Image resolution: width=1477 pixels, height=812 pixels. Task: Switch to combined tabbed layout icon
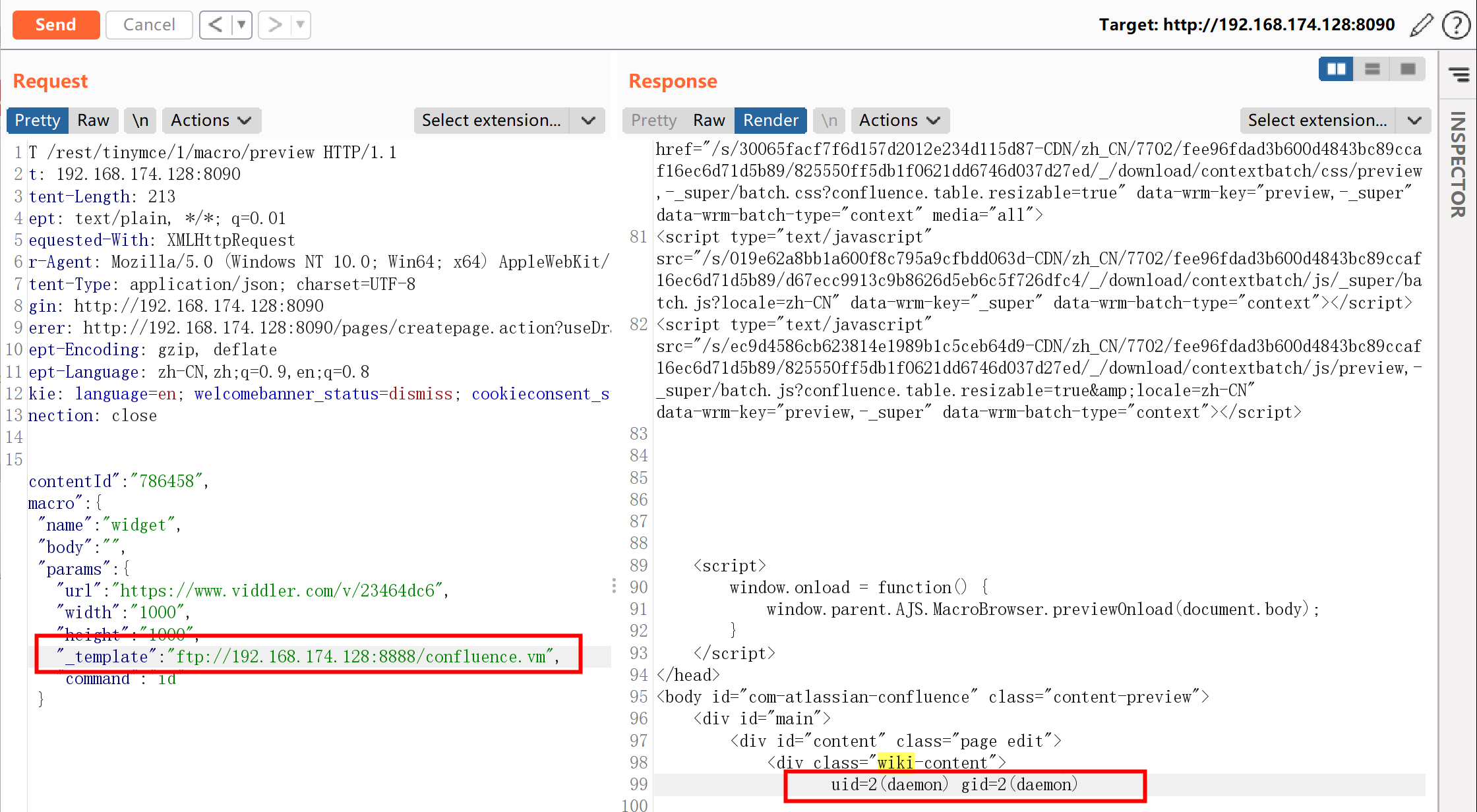coord(1408,69)
